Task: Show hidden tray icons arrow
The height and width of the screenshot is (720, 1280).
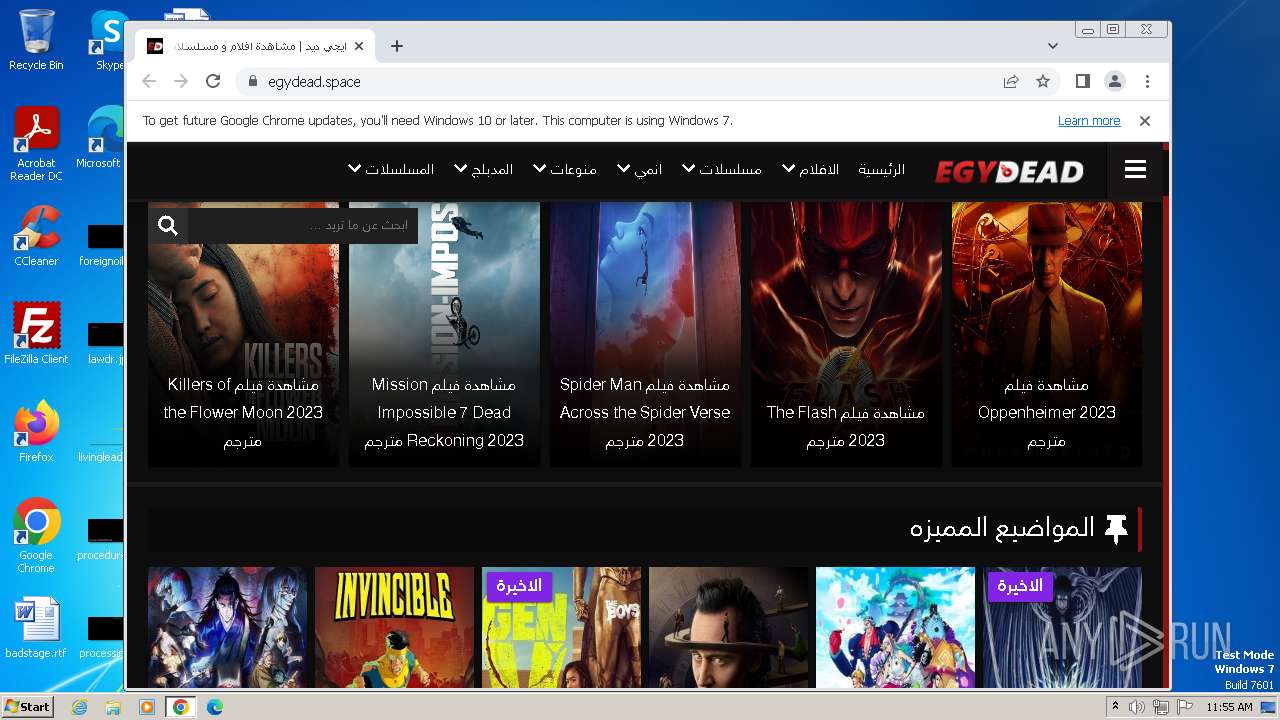Action: [x=1115, y=707]
